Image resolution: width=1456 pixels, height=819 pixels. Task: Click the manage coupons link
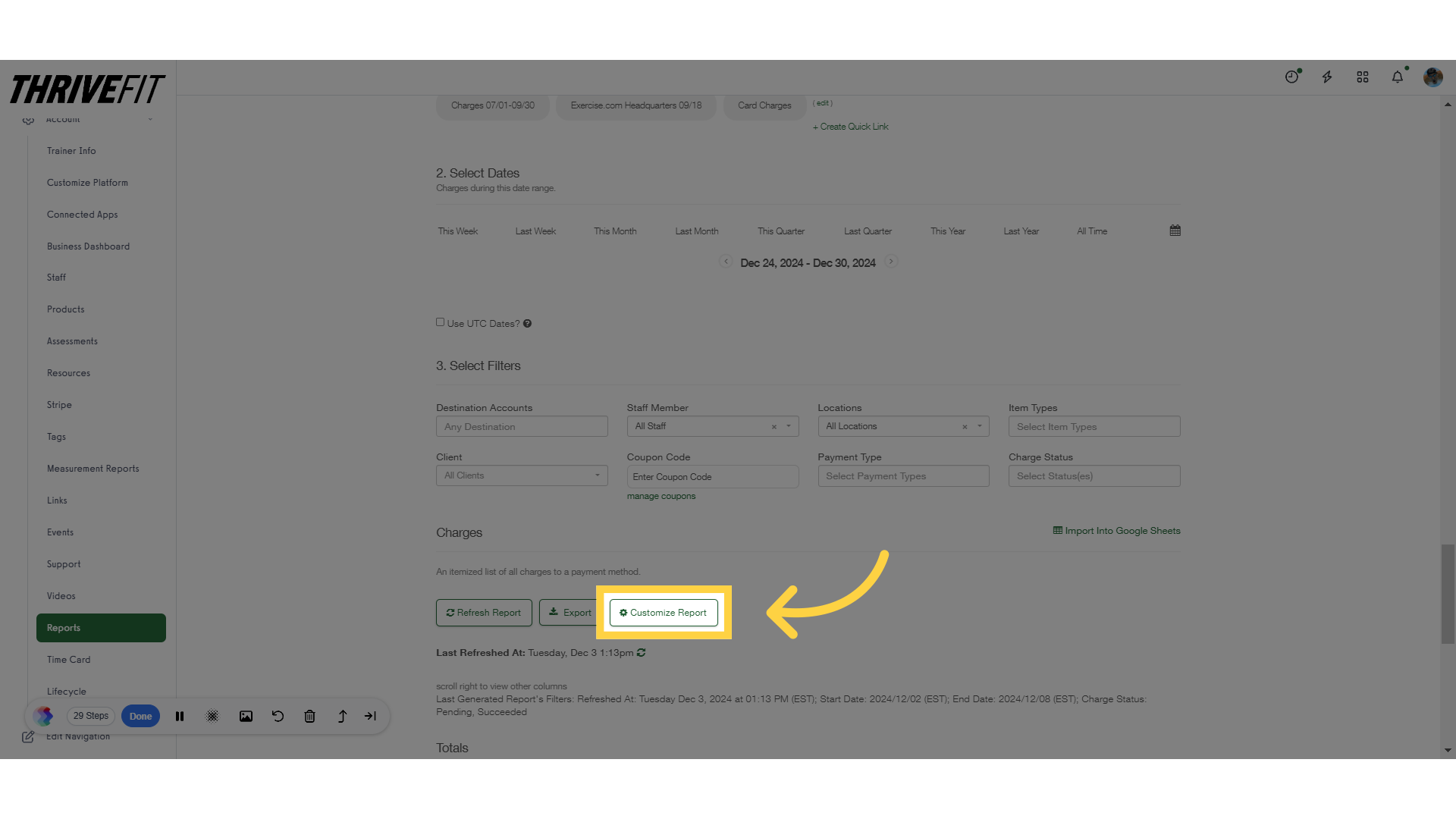661,496
